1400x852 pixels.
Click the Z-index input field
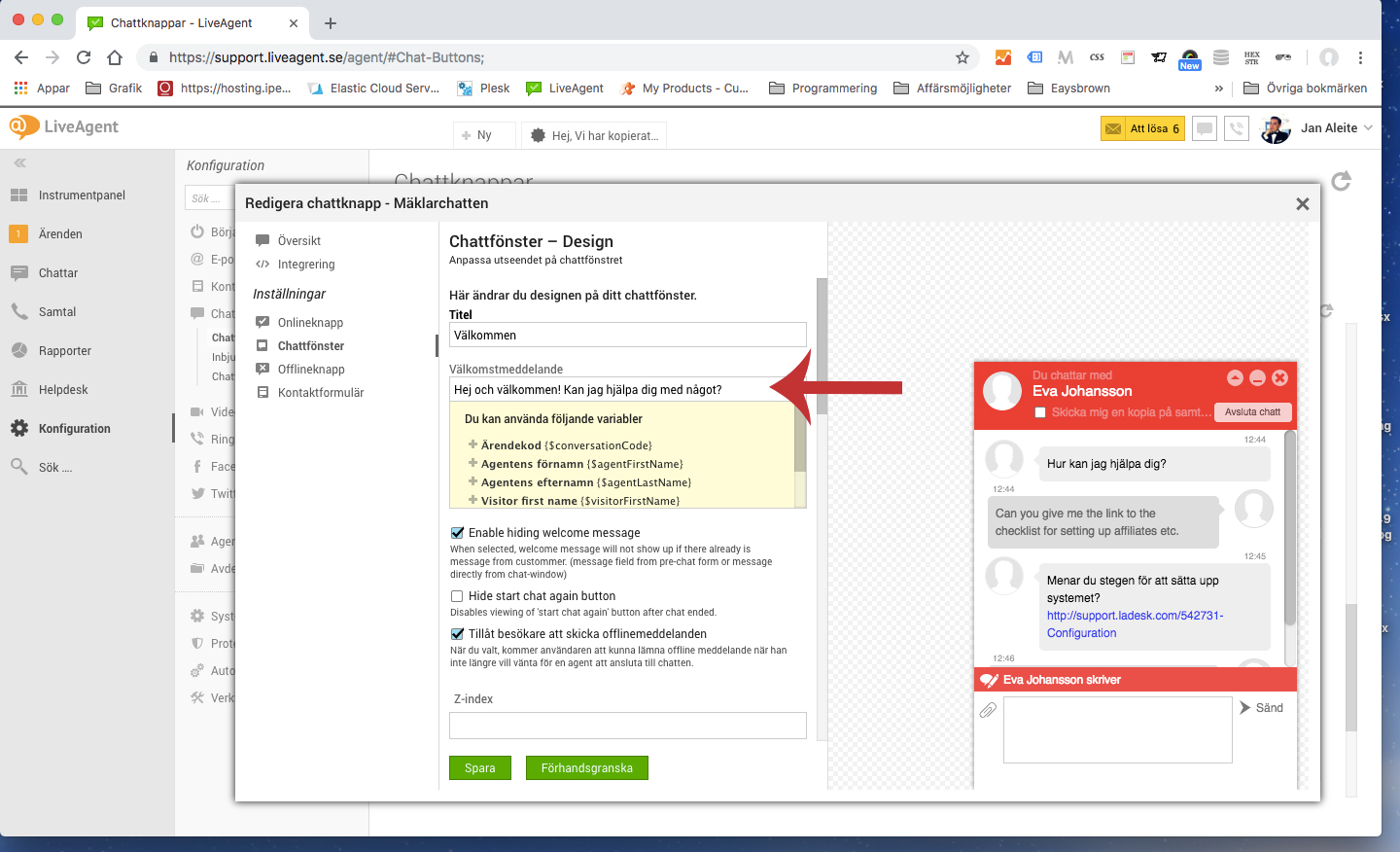tap(628, 725)
